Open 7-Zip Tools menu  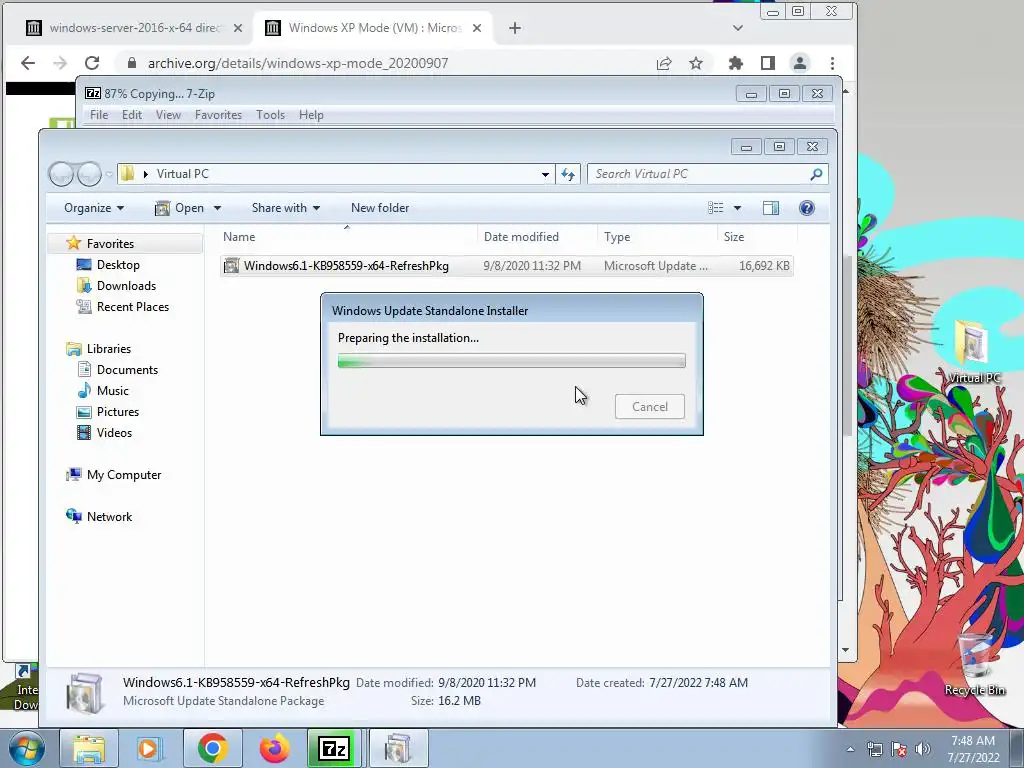pyautogui.click(x=270, y=114)
